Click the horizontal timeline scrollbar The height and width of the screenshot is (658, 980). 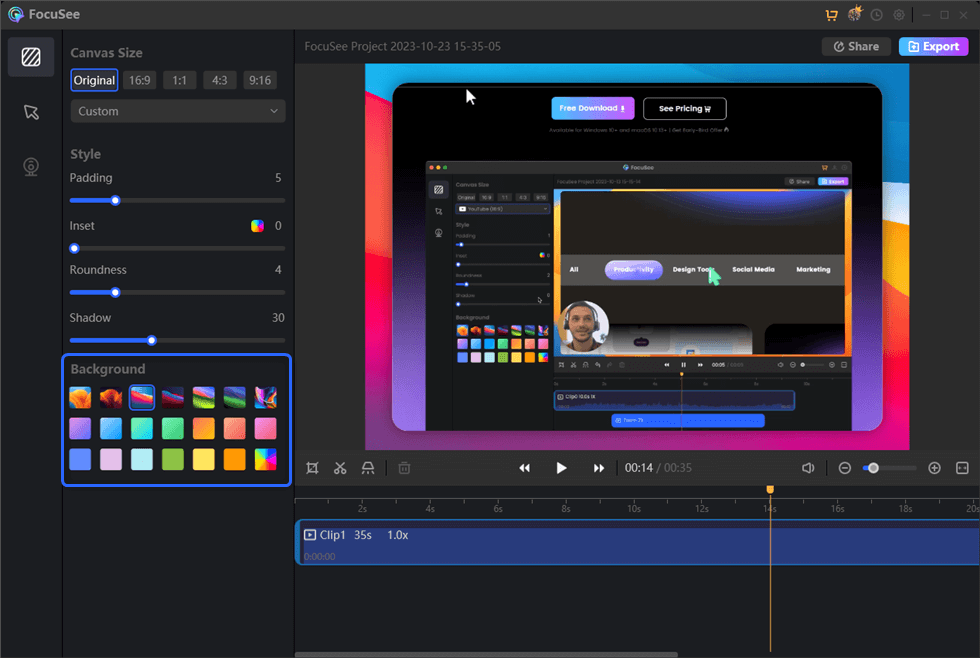tap(486, 654)
